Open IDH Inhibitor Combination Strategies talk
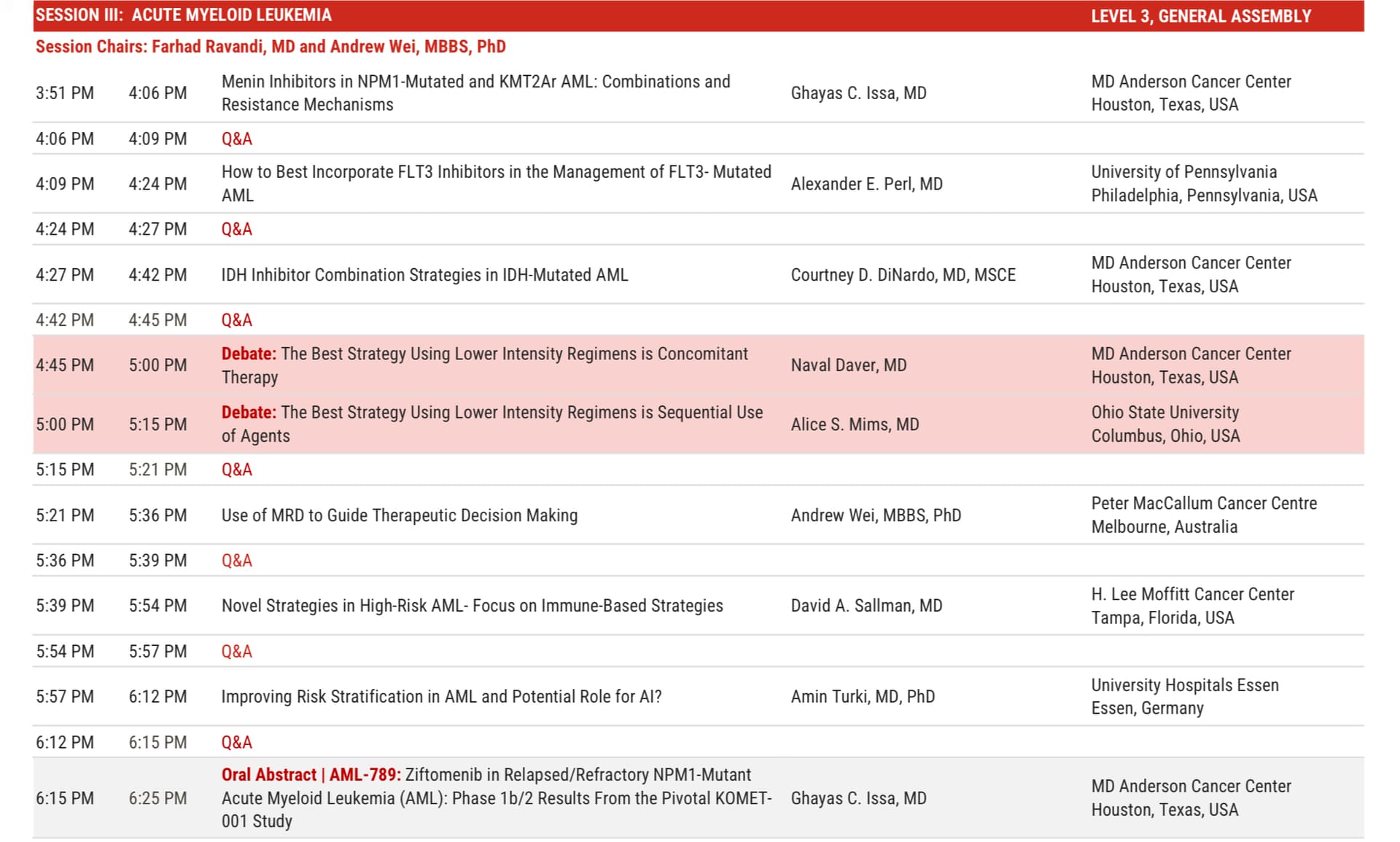Screen dimensions: 1400x842 pyautogui.click(x=424, y=275)
